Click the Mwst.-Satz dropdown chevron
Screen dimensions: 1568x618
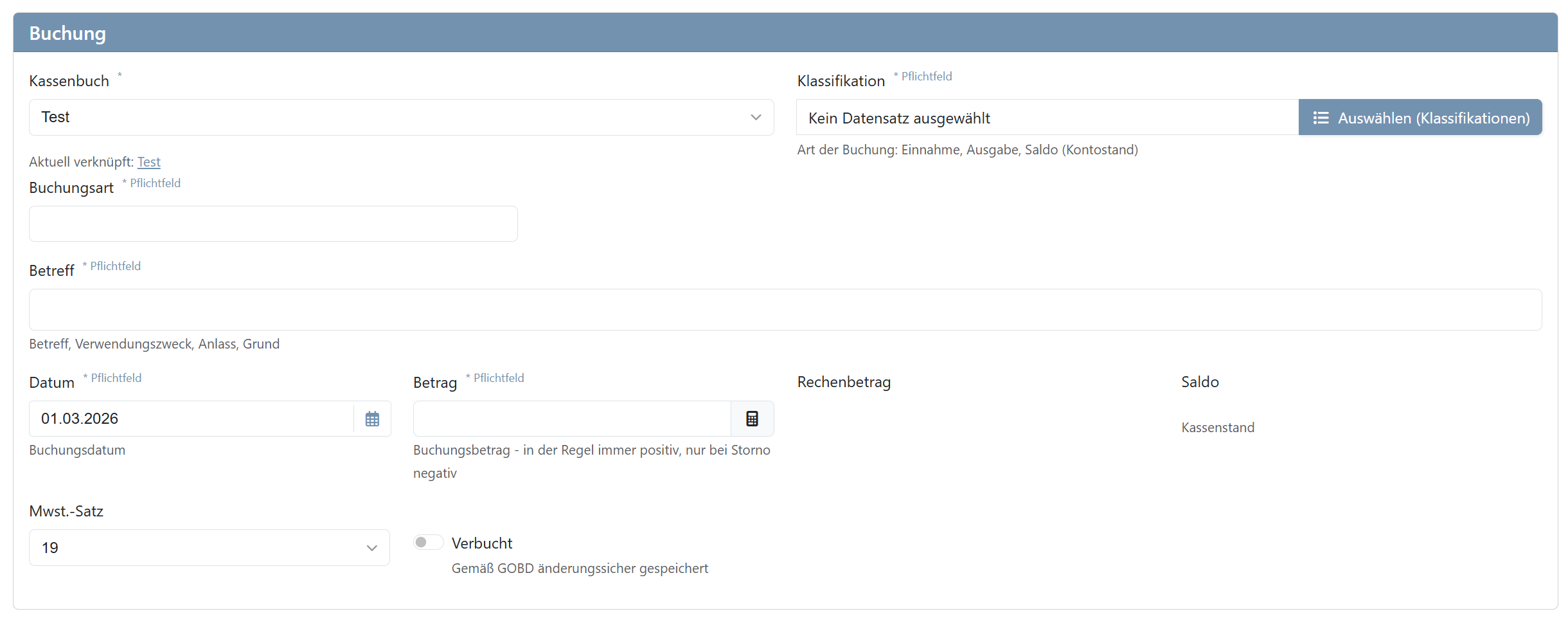(x=371, y=548)
